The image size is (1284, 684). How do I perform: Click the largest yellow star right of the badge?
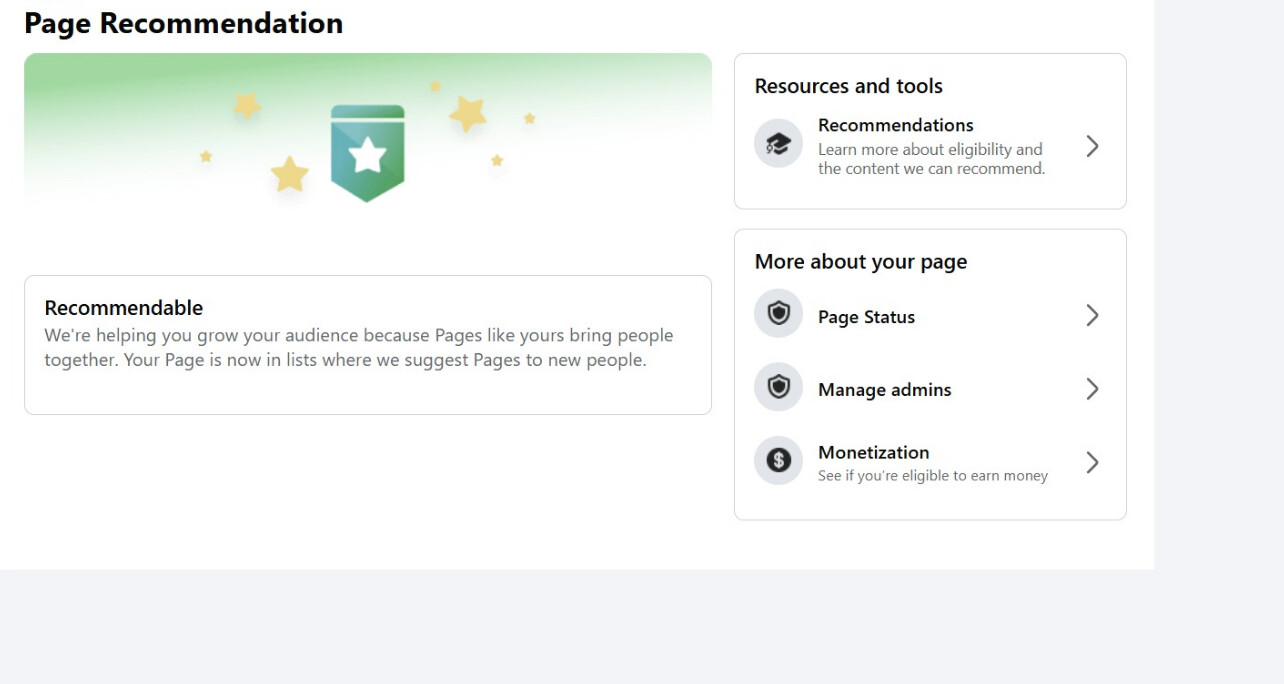pyautogui.click(x=468, y=114)
